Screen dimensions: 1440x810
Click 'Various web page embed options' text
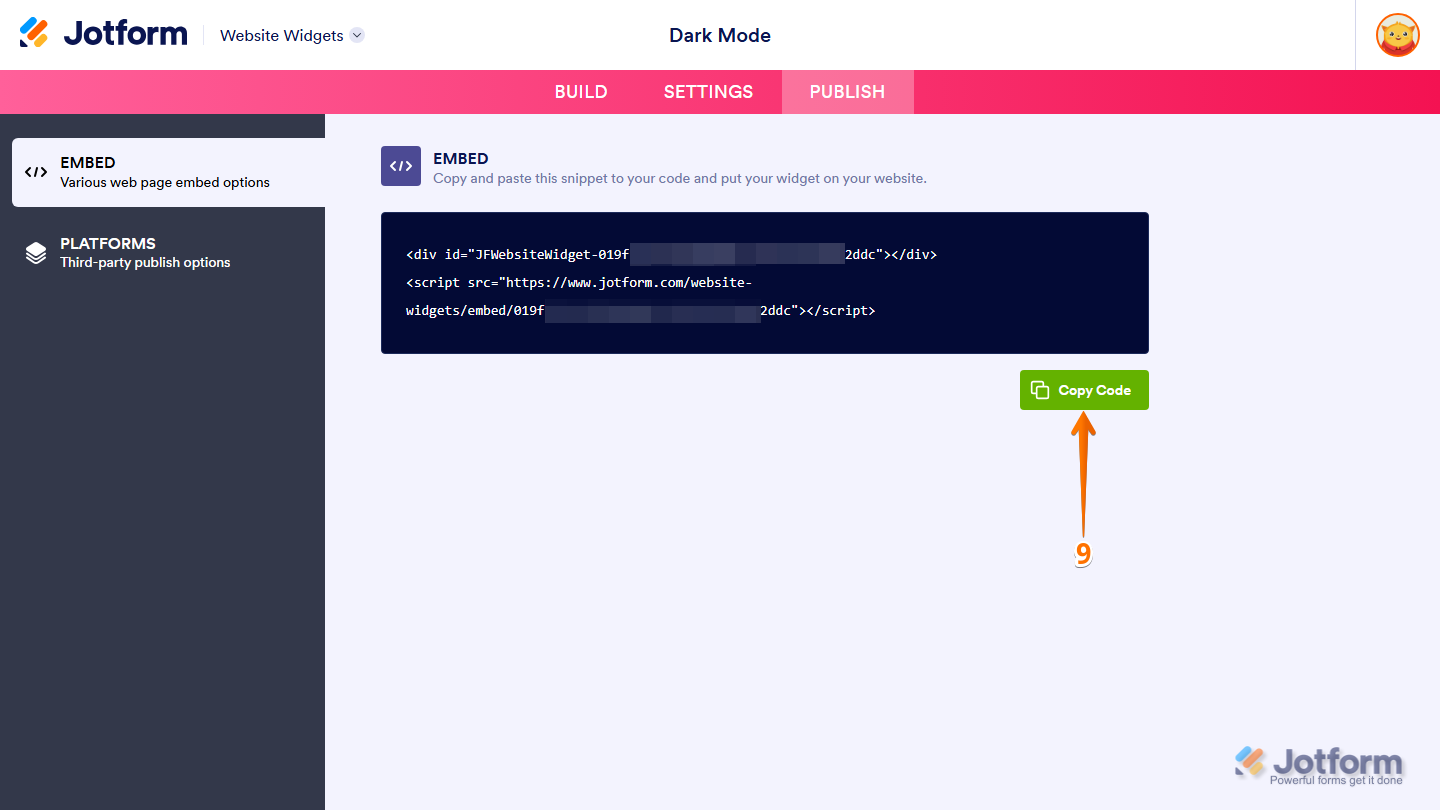tap(165, 182)
